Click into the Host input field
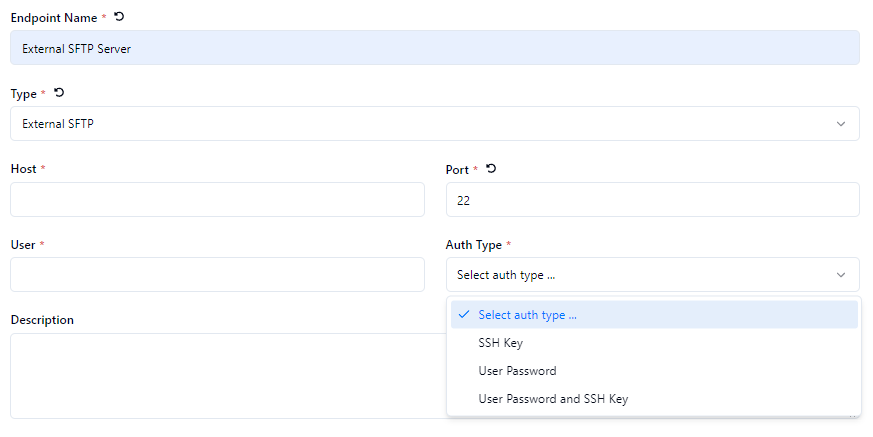This screenshot has width=873, height=437. click(x=217, y=200)
